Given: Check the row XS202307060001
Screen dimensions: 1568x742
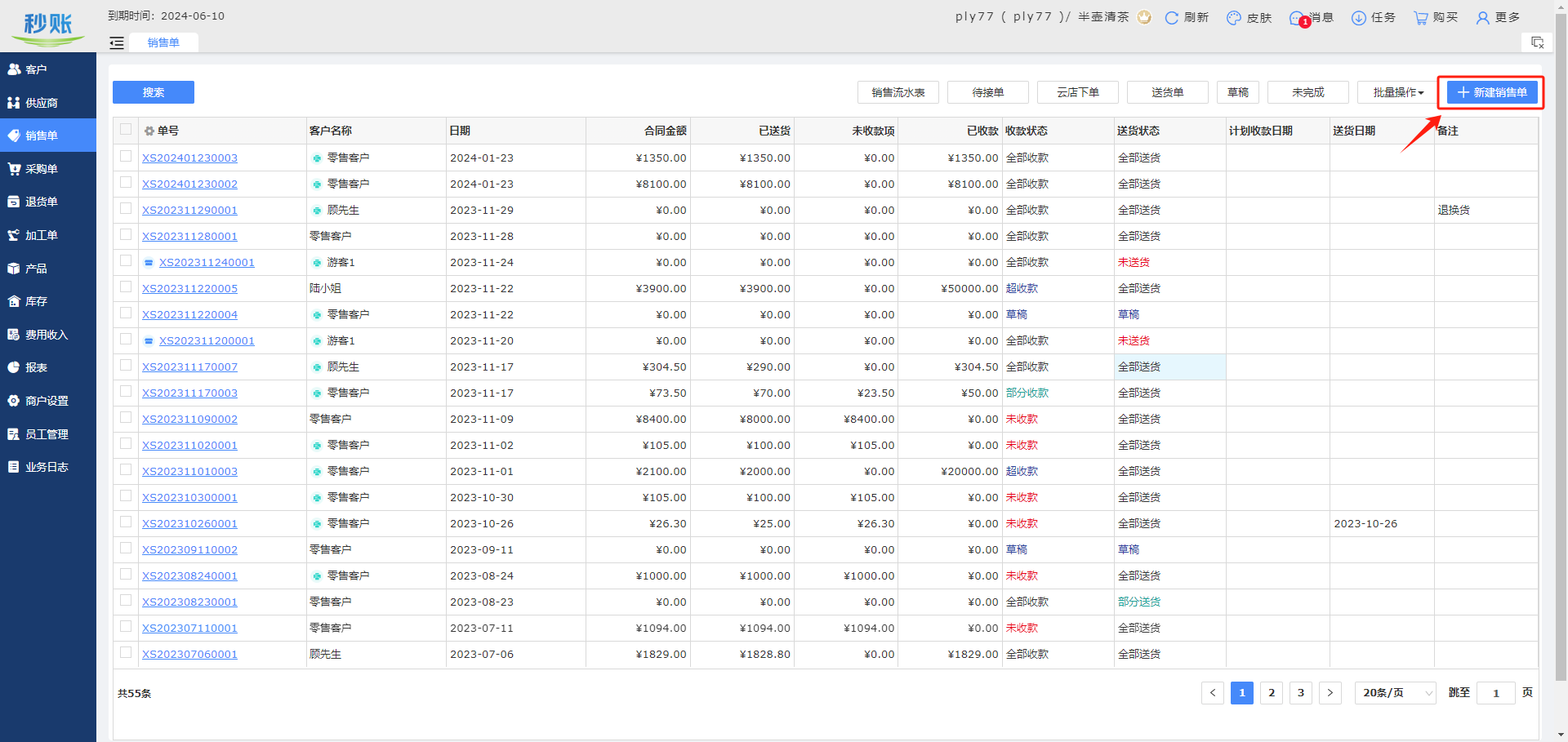Looking at the screenshot, I should [126, 652].
